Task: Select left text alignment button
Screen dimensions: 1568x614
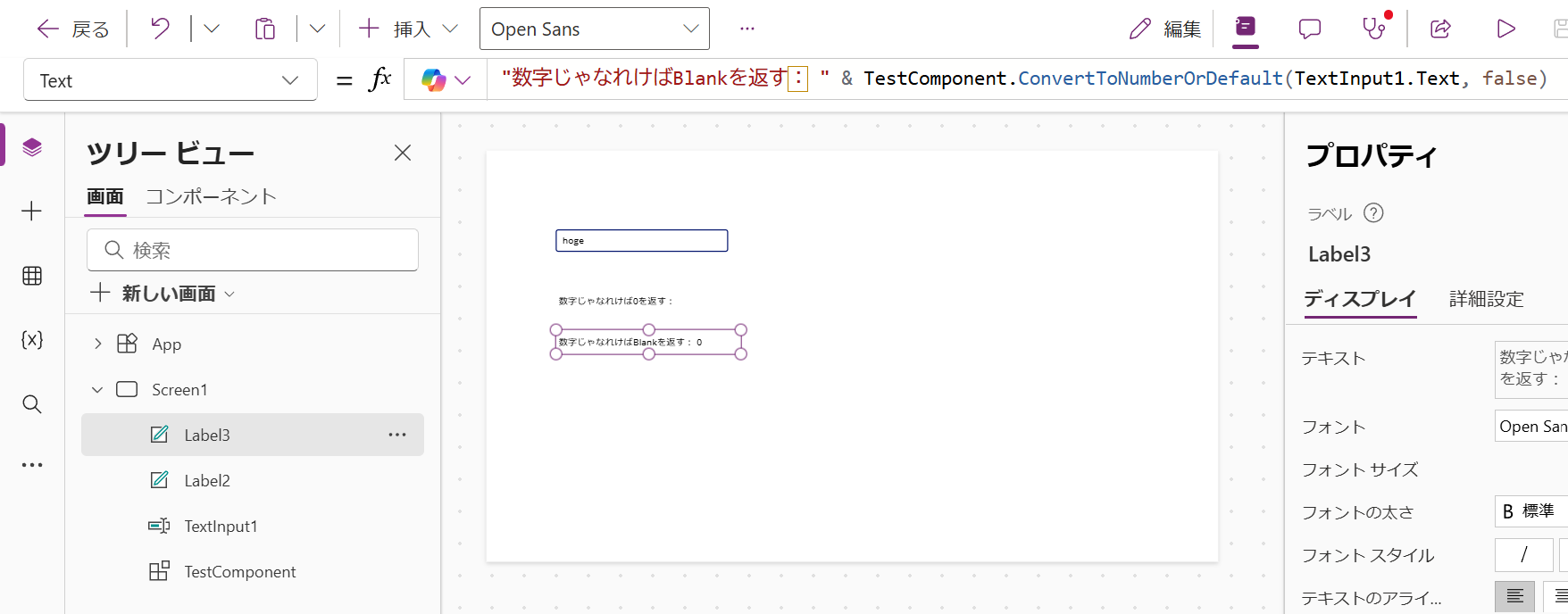Action: pos(1514,597)
